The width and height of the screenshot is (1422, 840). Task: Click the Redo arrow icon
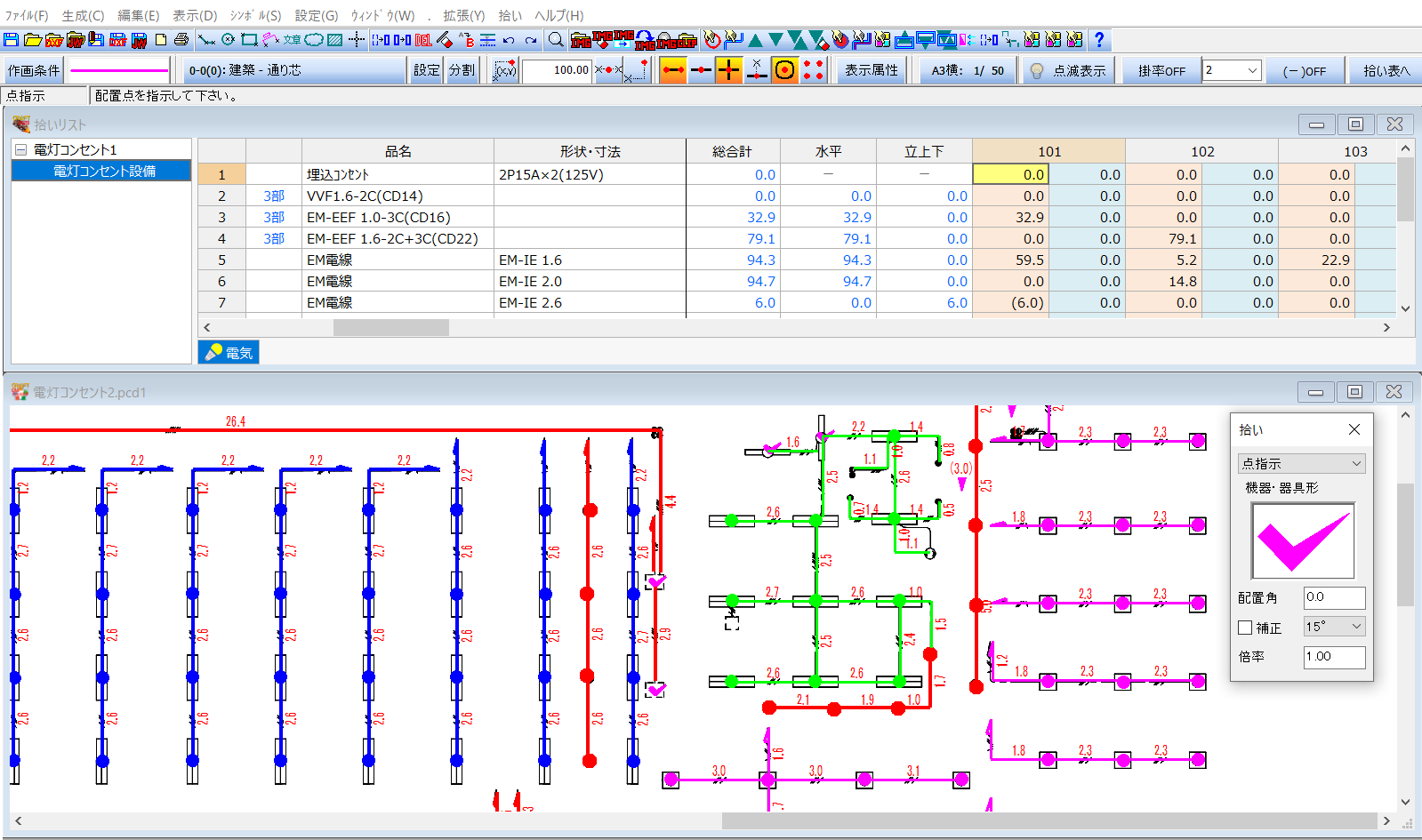531,40
